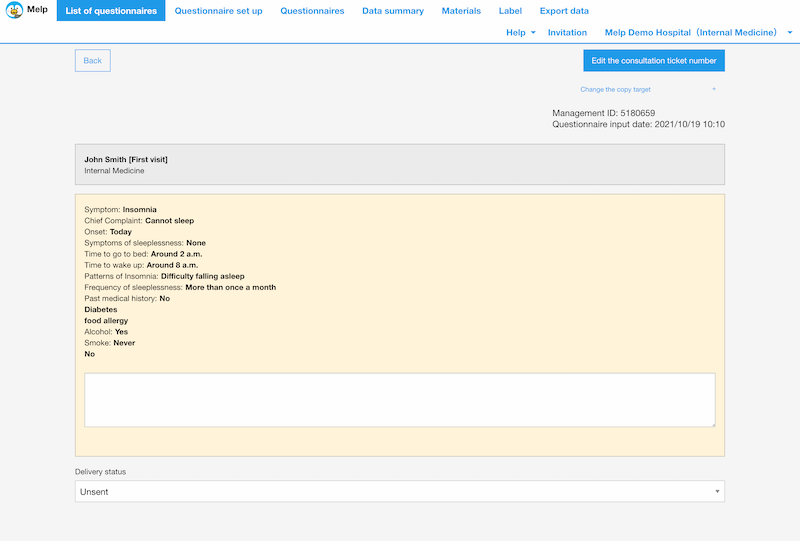Click the Alcohol: Yes line
Viewport: 800px width, 541px height.
[x=106, y=332]
